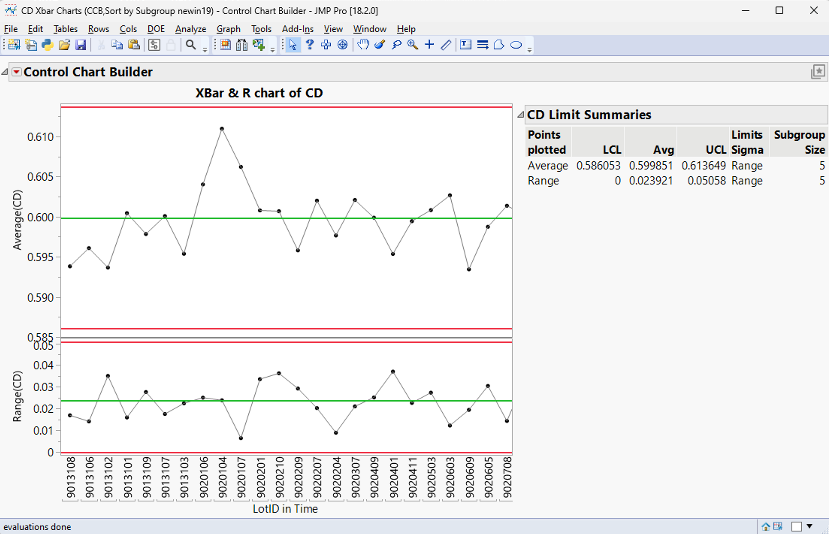The width and height of the screenshot is (829, 534).
Task: Open the Rows menu
Action: 98,29
